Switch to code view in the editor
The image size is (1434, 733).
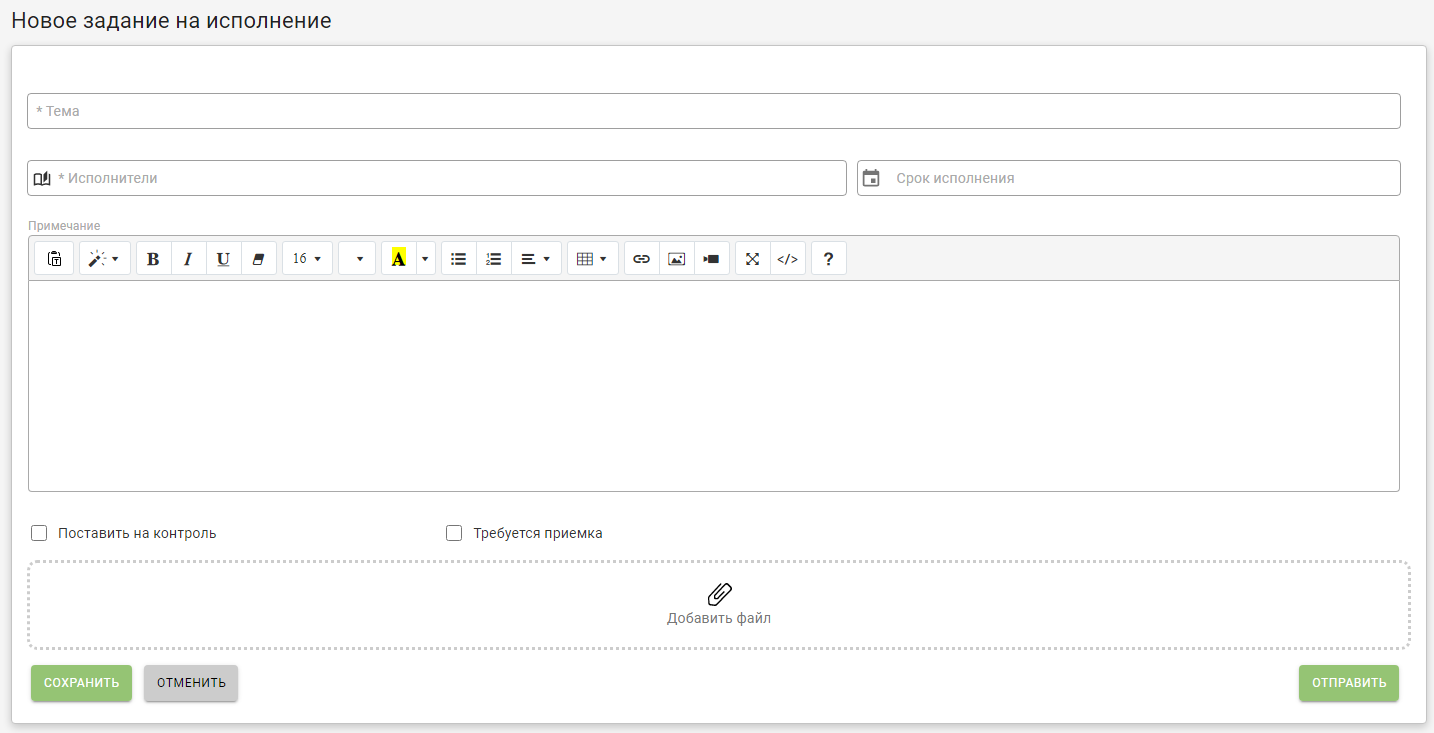788,258
